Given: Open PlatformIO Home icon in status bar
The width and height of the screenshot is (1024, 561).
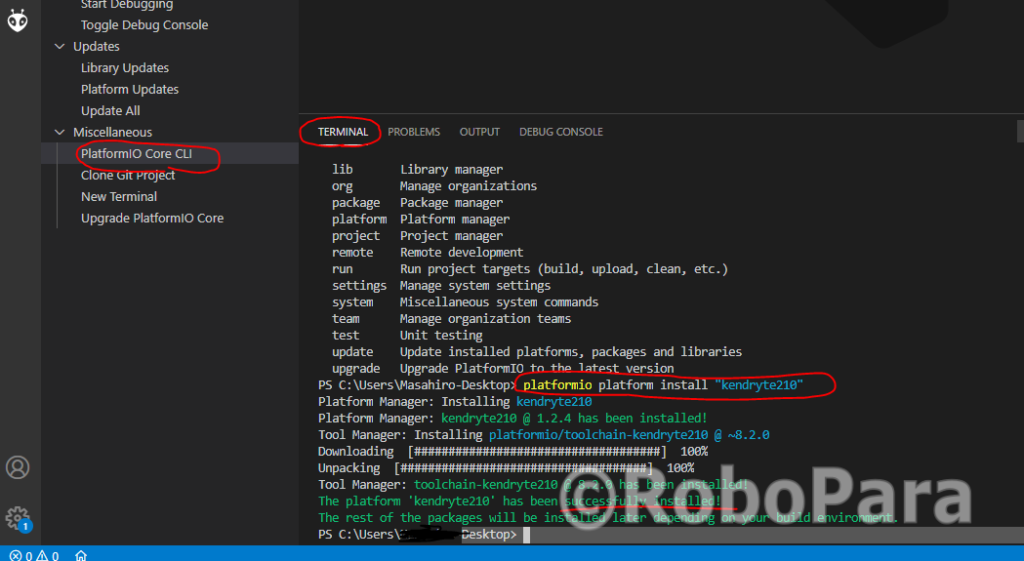Looking at the screenshot, I should pyautogui.click(x=81, y=556).
